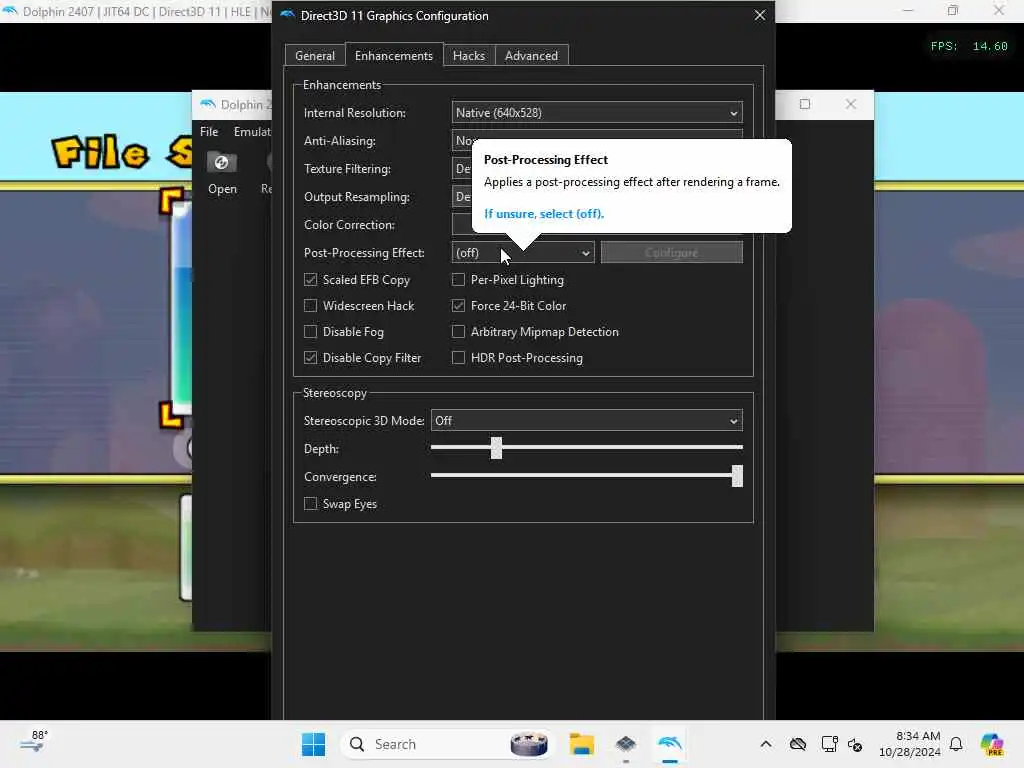Viewport: 1024px width, 768px height.
Task: Disable the Scaled EFB Copy checkbox
Action: 310,280
